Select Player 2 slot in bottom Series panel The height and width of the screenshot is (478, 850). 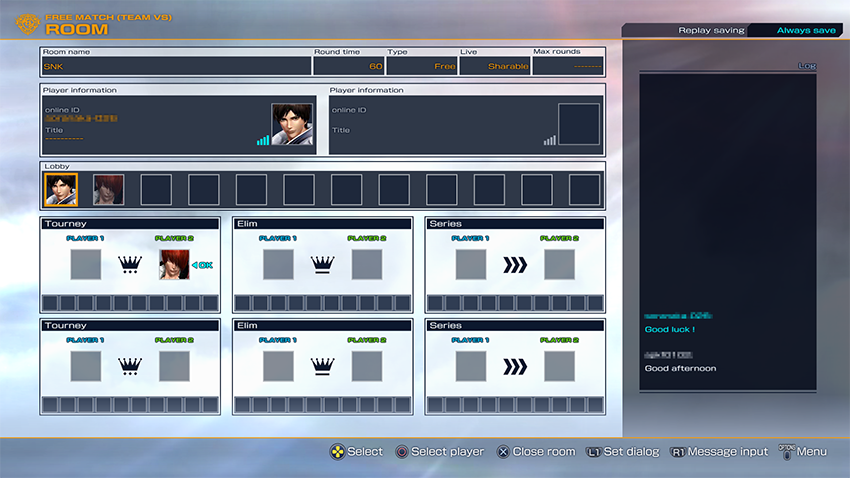(559, 366)
